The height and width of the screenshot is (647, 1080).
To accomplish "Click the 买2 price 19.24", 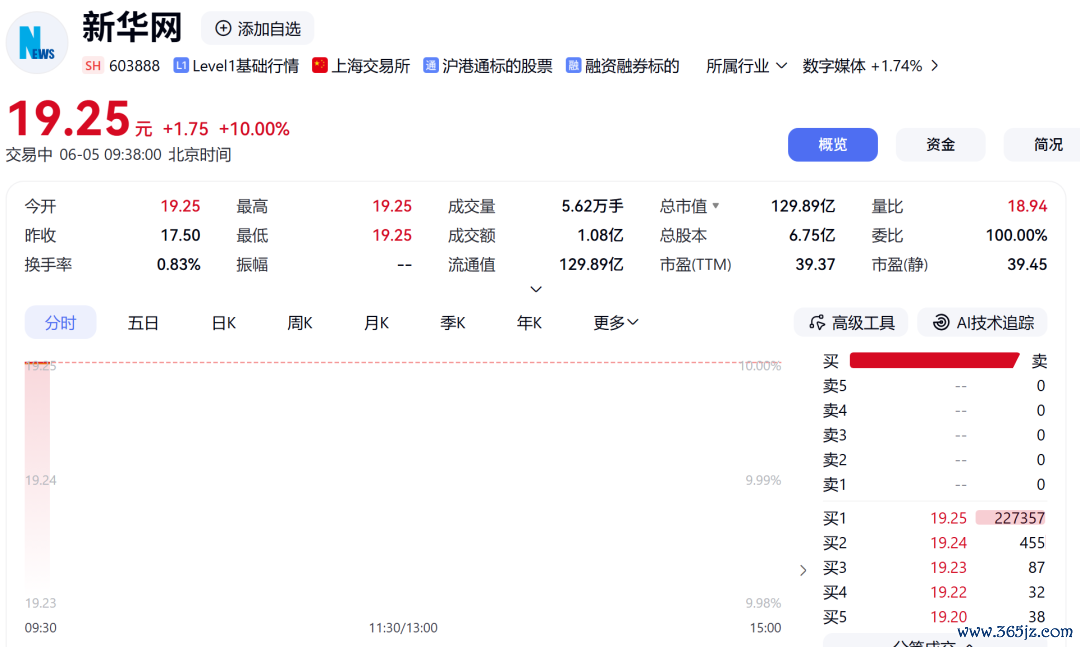I will click(948, 543).
